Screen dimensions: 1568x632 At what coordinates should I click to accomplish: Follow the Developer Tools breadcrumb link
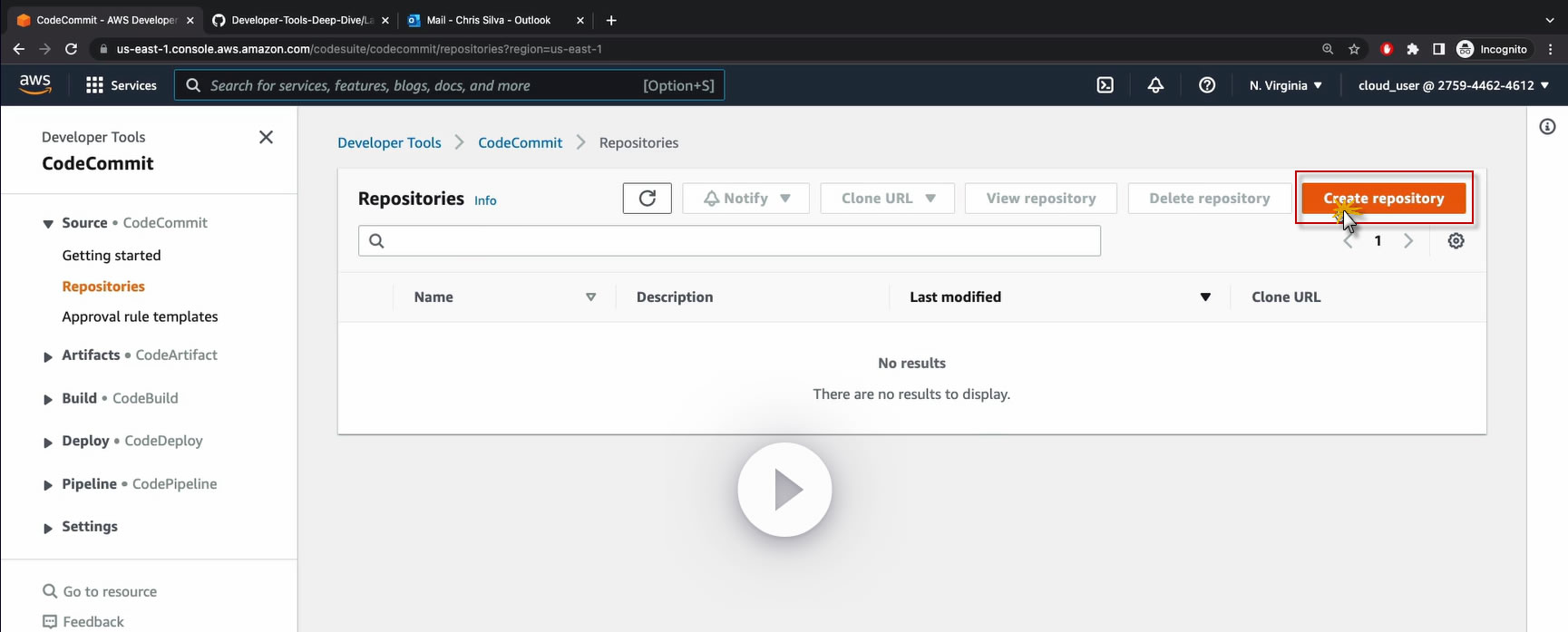point(389,142)
